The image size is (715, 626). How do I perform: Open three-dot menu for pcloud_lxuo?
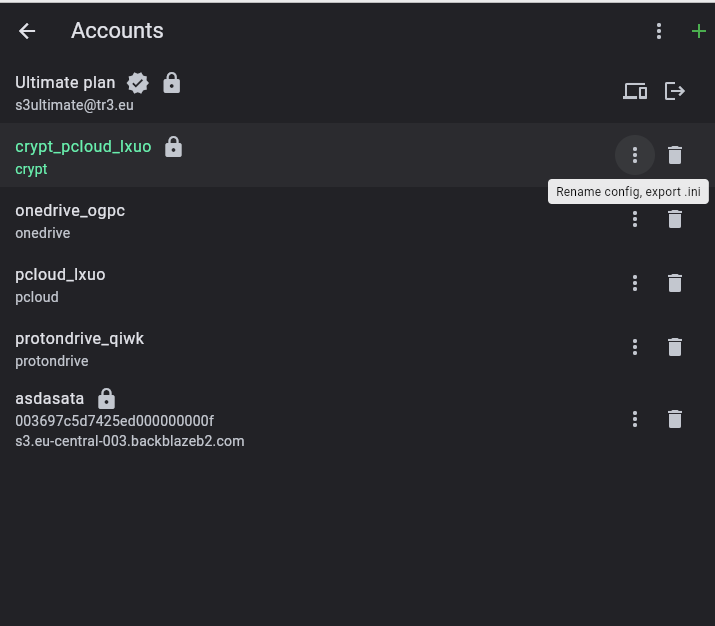click(635, 283)
